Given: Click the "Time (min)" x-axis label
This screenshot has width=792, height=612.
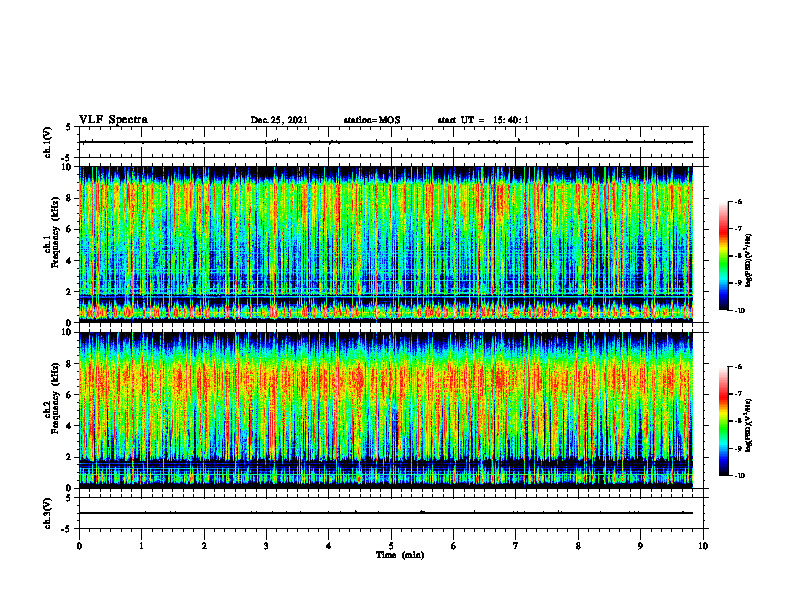Looking at the screenshot, I should click(x=400, y=555).
